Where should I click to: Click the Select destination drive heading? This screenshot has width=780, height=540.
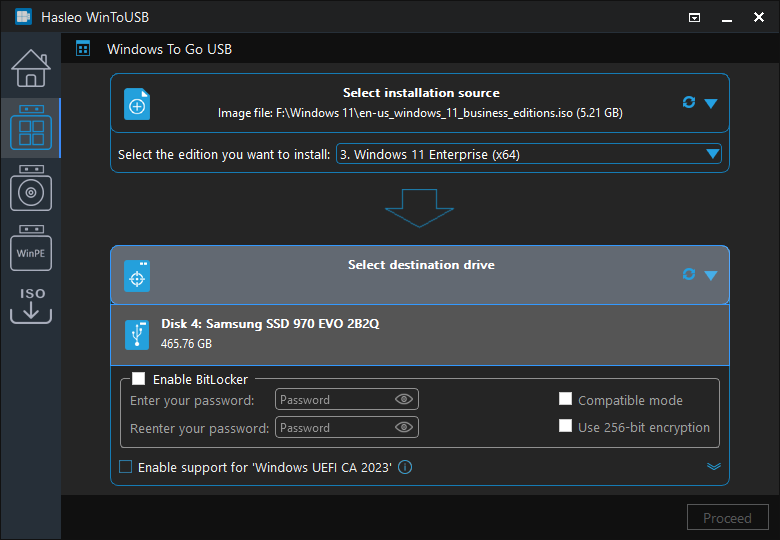[421, 265]
